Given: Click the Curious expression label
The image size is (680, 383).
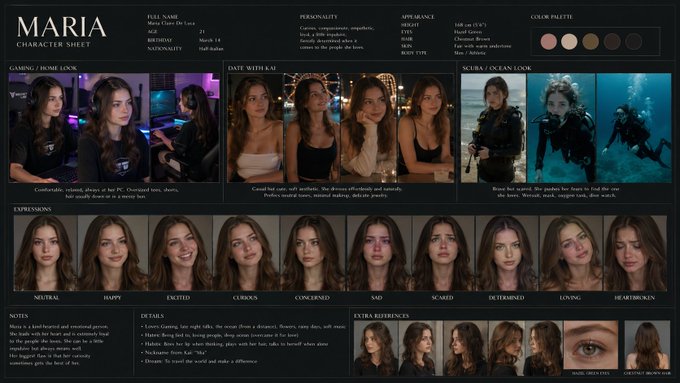Looking at the screenshot, I should click(245, 298).
